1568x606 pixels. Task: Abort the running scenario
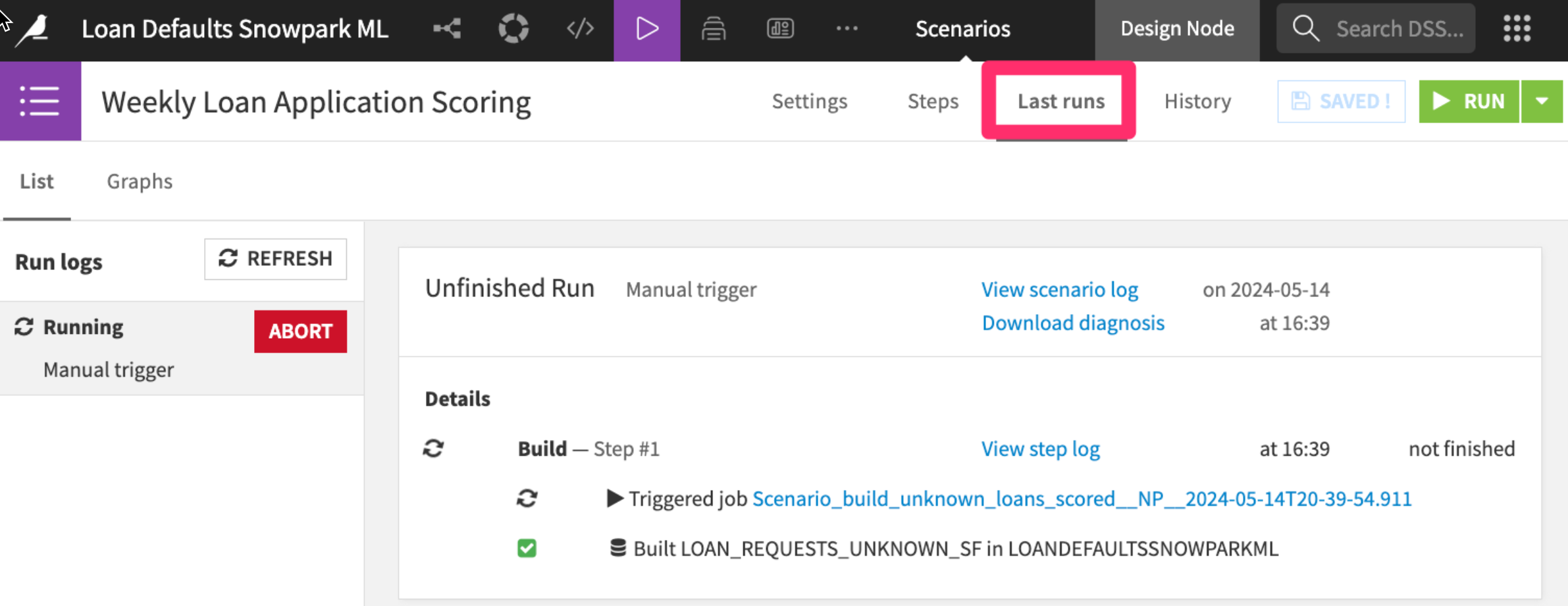(x=300, y=331)
